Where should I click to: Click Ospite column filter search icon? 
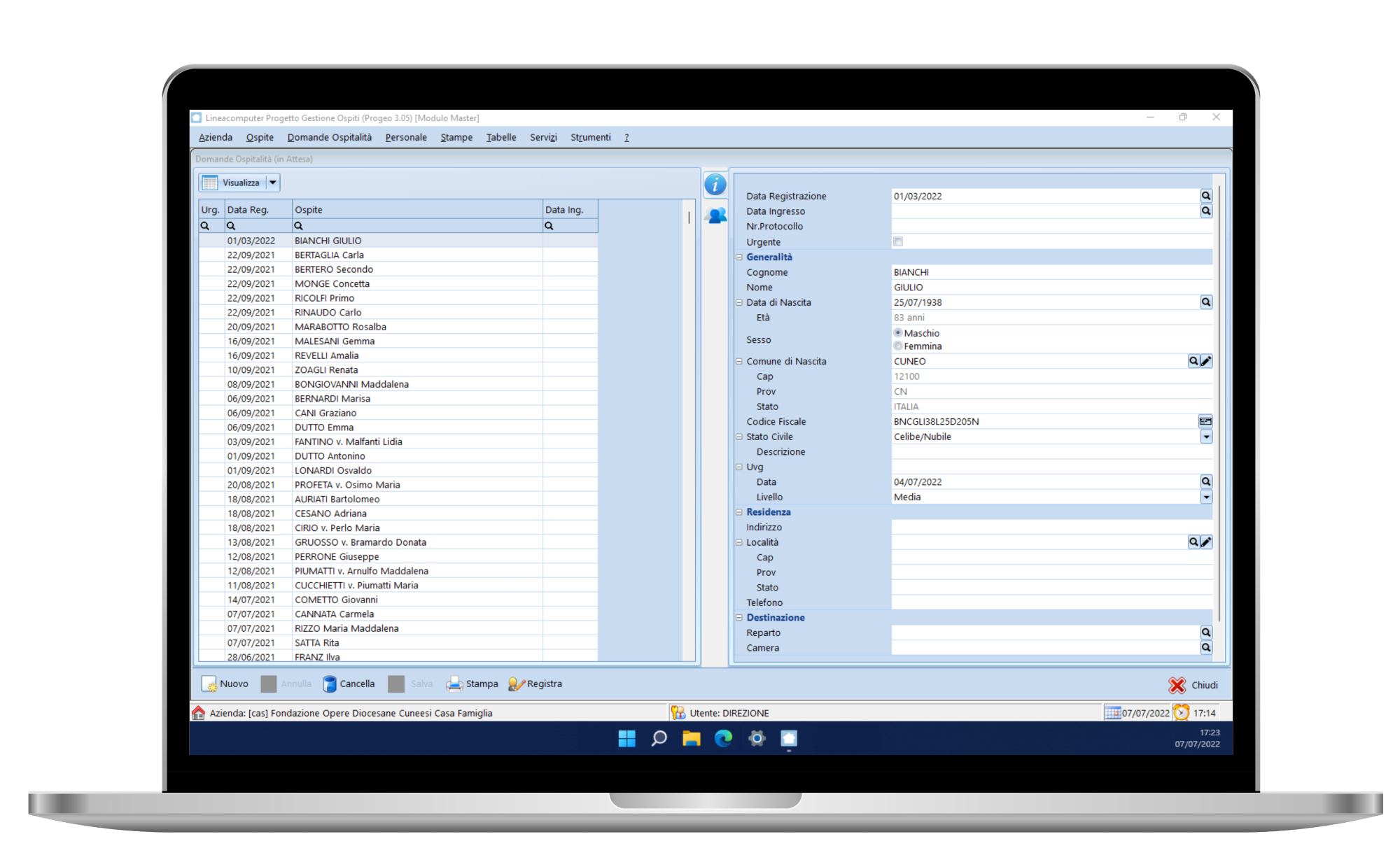pyautogui.click(x=298, y=226)
